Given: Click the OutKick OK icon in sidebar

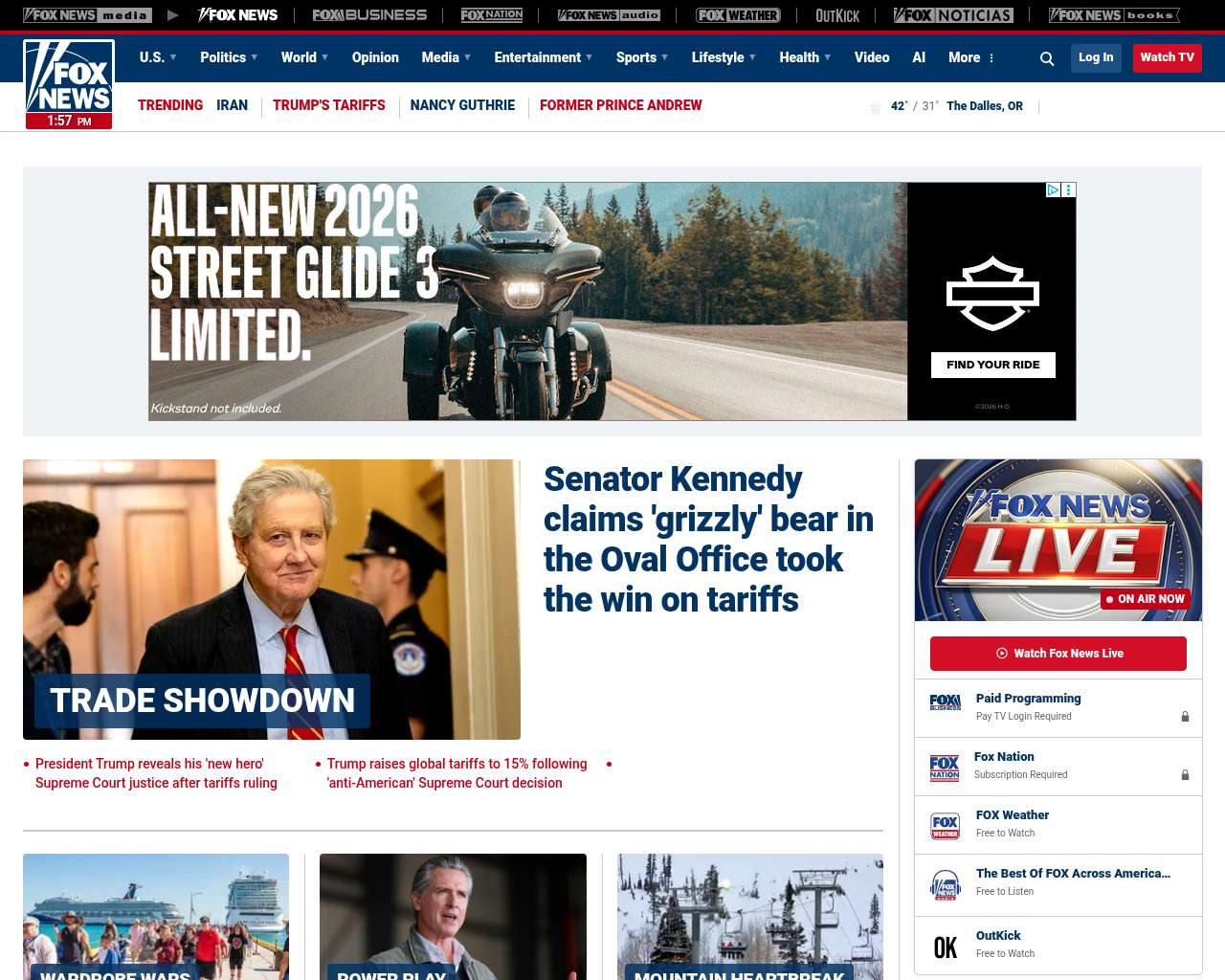Looking at the screenshot, I should pos(946,947).
